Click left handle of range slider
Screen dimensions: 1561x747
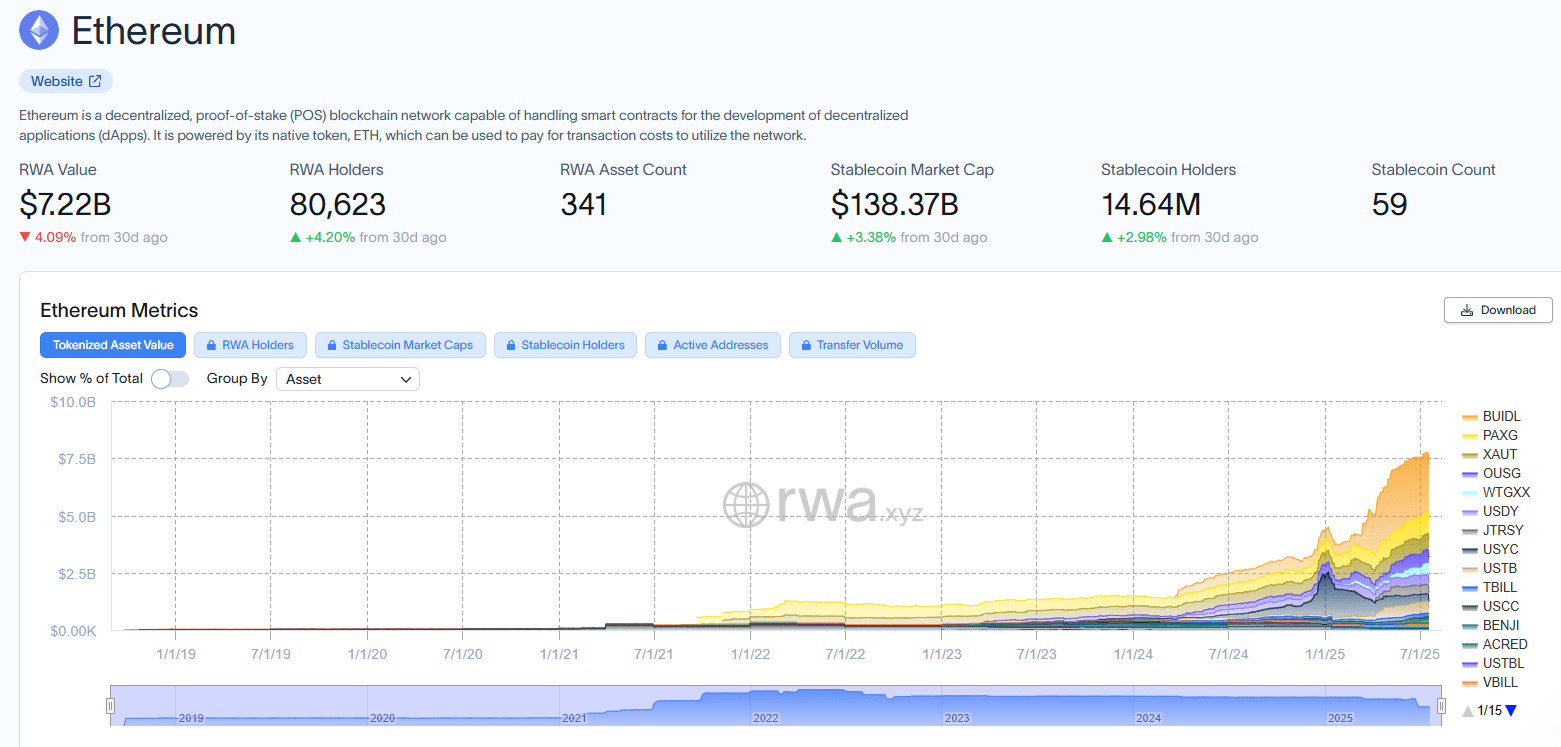(x=111, y=706)
